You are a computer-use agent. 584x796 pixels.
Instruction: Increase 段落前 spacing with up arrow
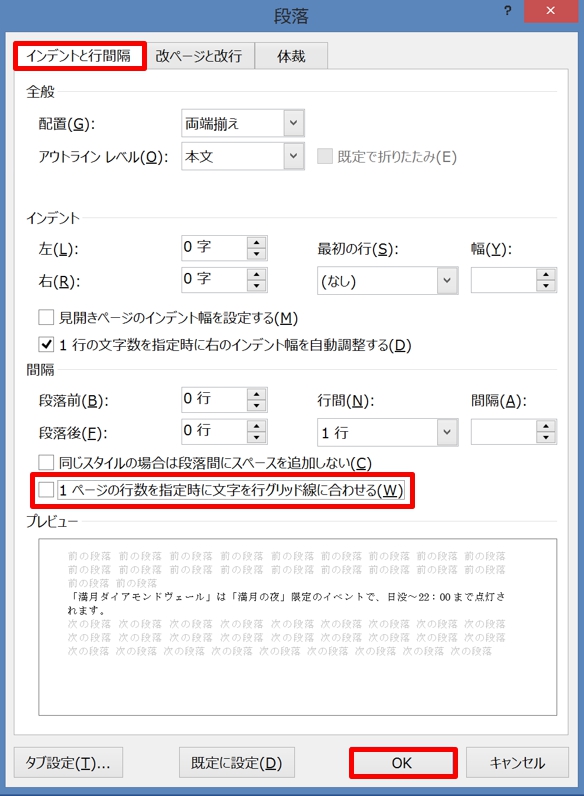click(x=256, y=394)
